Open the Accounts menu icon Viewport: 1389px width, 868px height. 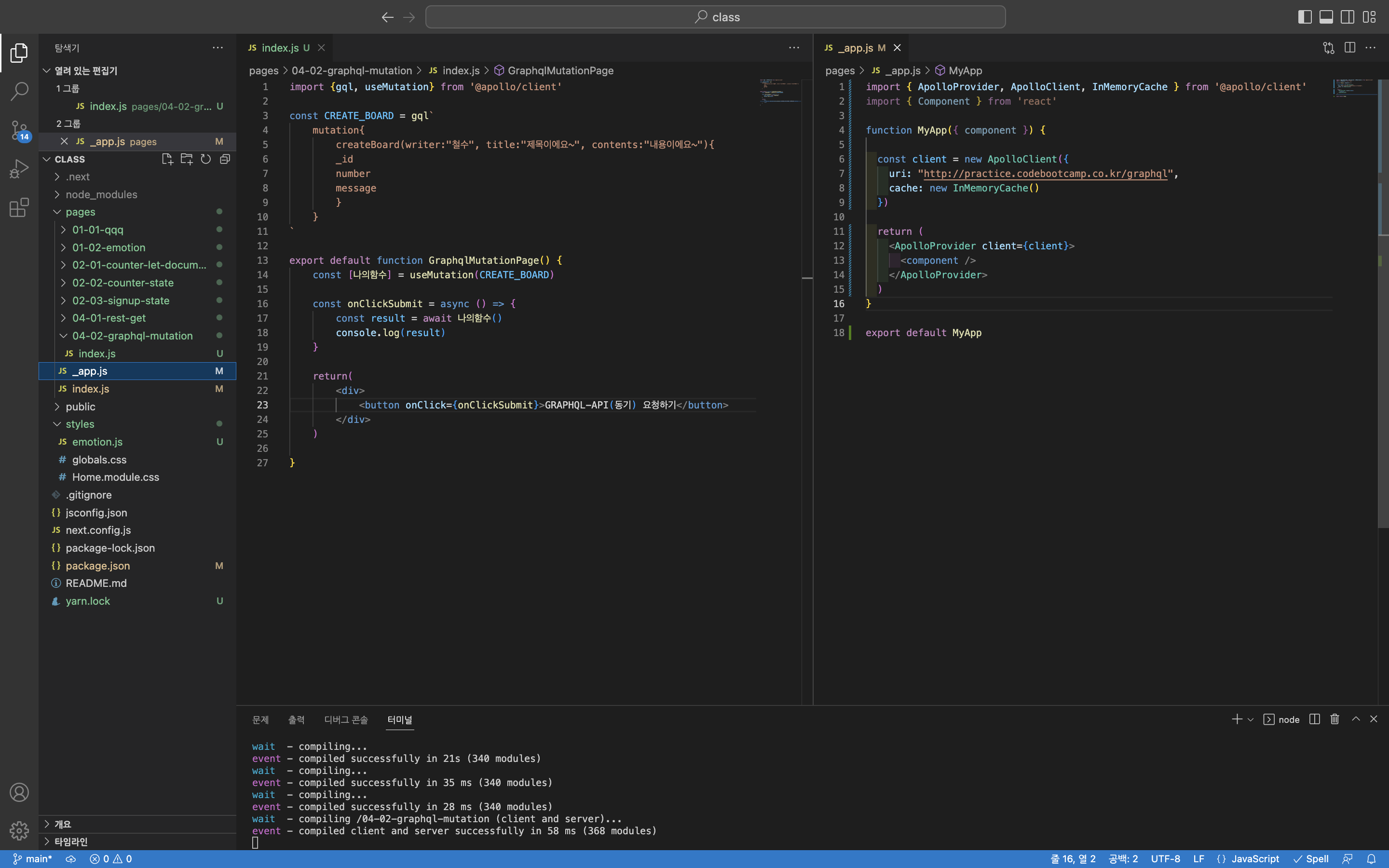(19, 792)
